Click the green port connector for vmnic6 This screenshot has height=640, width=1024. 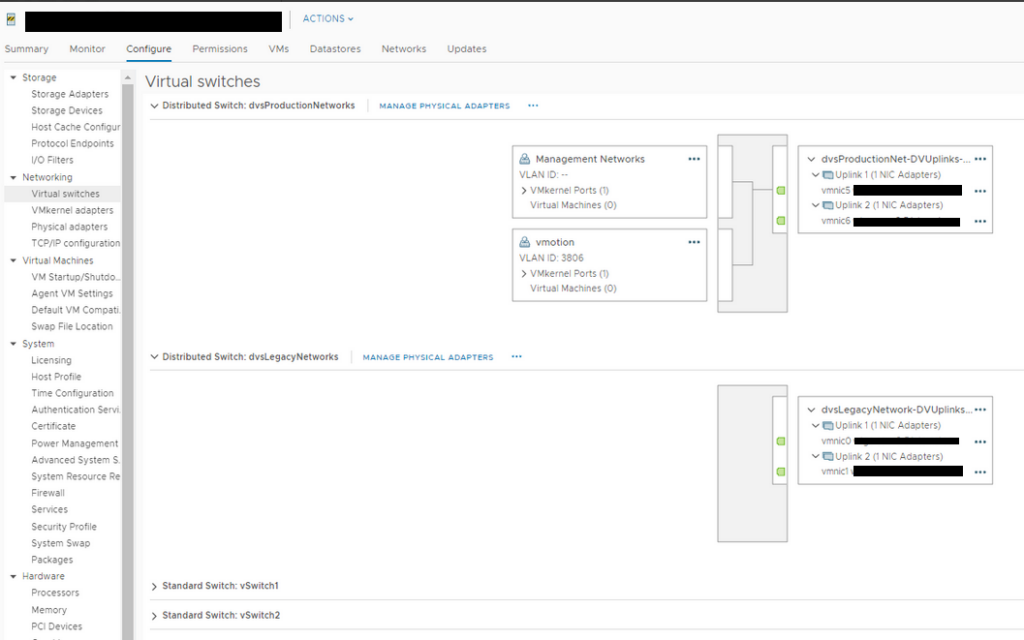(780, 221)
